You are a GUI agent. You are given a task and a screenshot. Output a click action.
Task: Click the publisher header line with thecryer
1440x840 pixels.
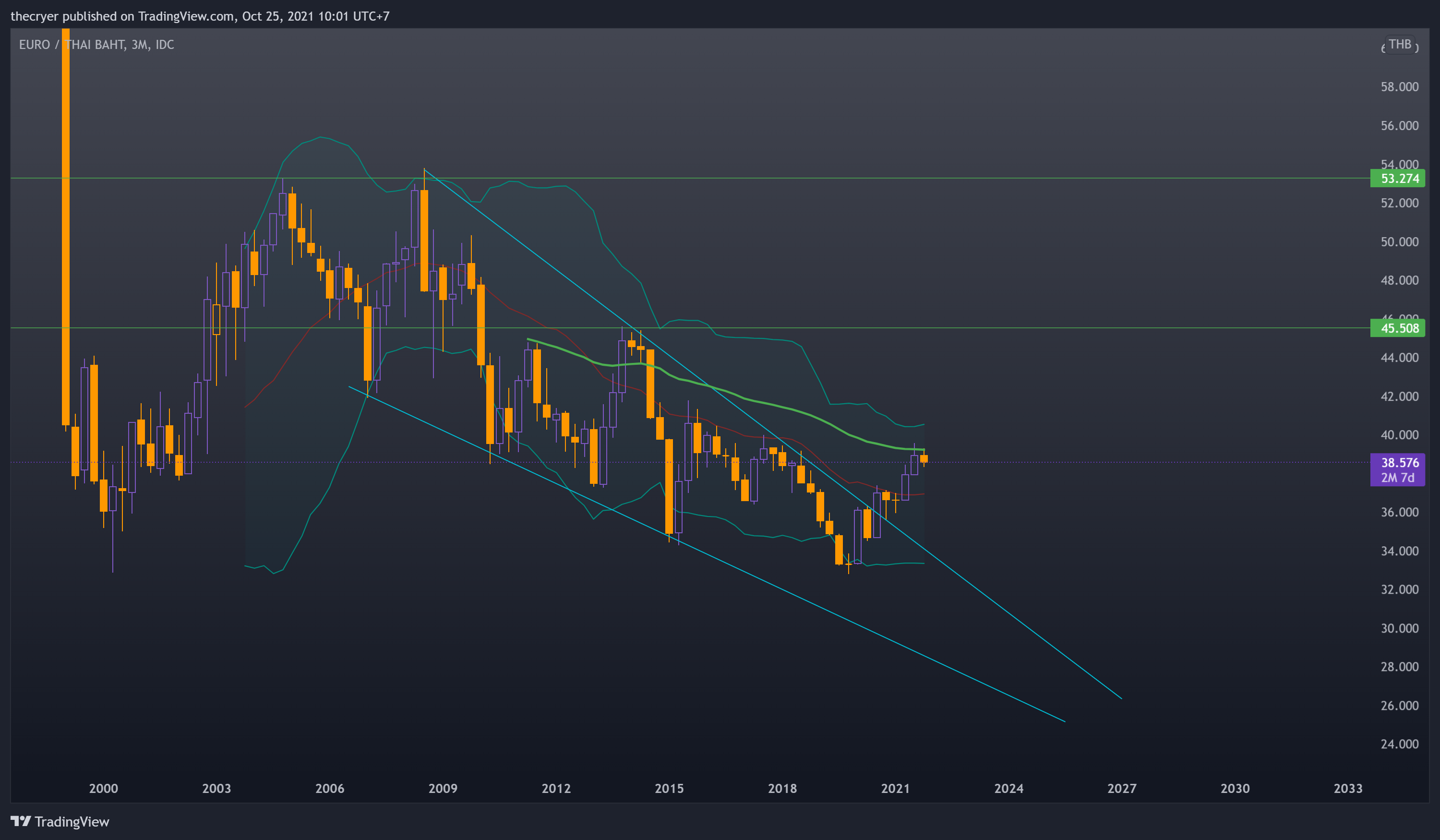coord(200,16)
